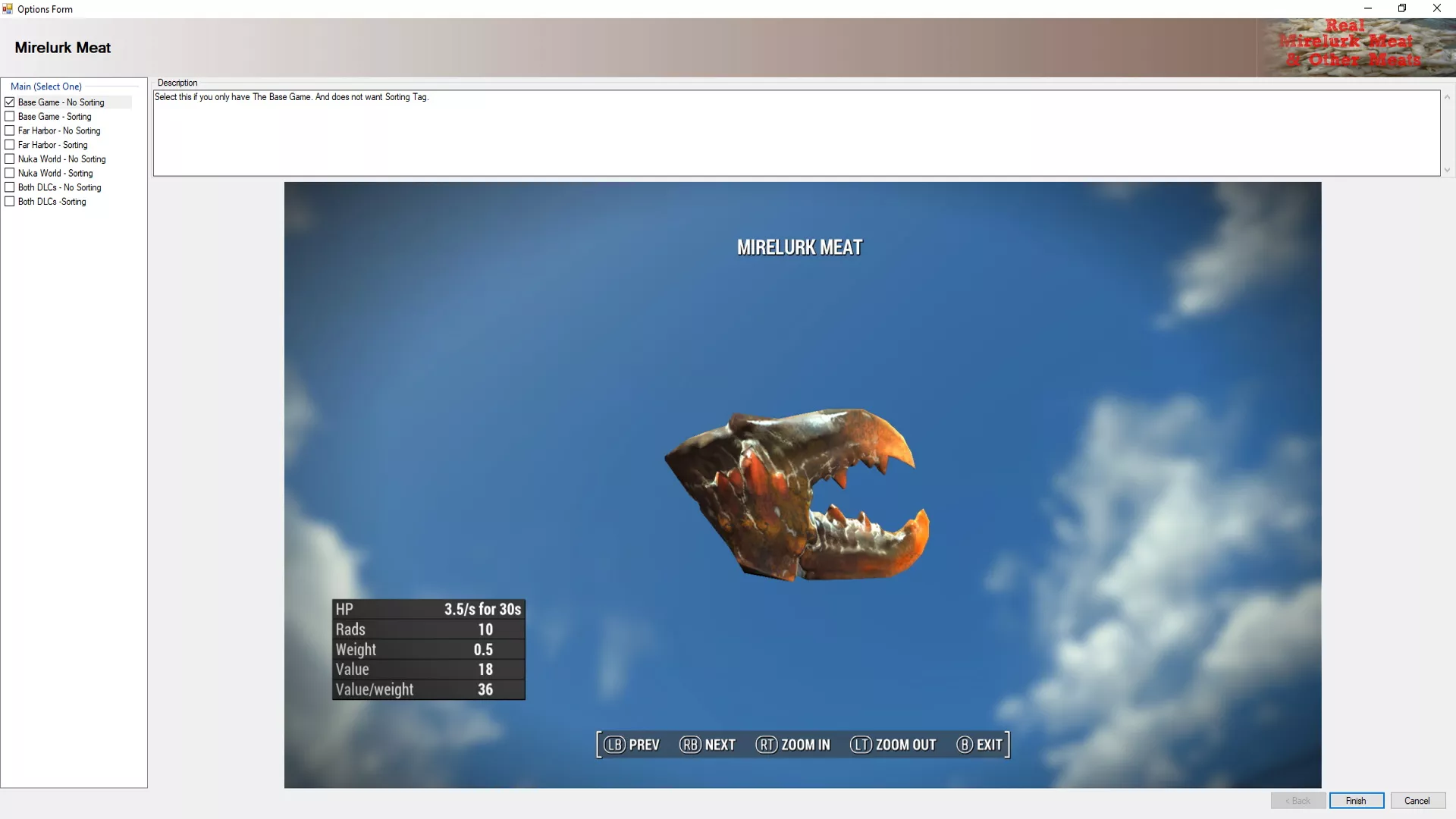This screenshot has height=819, width=1456.
Task: Click the Finish button
Action: [x=1356, y=801]
